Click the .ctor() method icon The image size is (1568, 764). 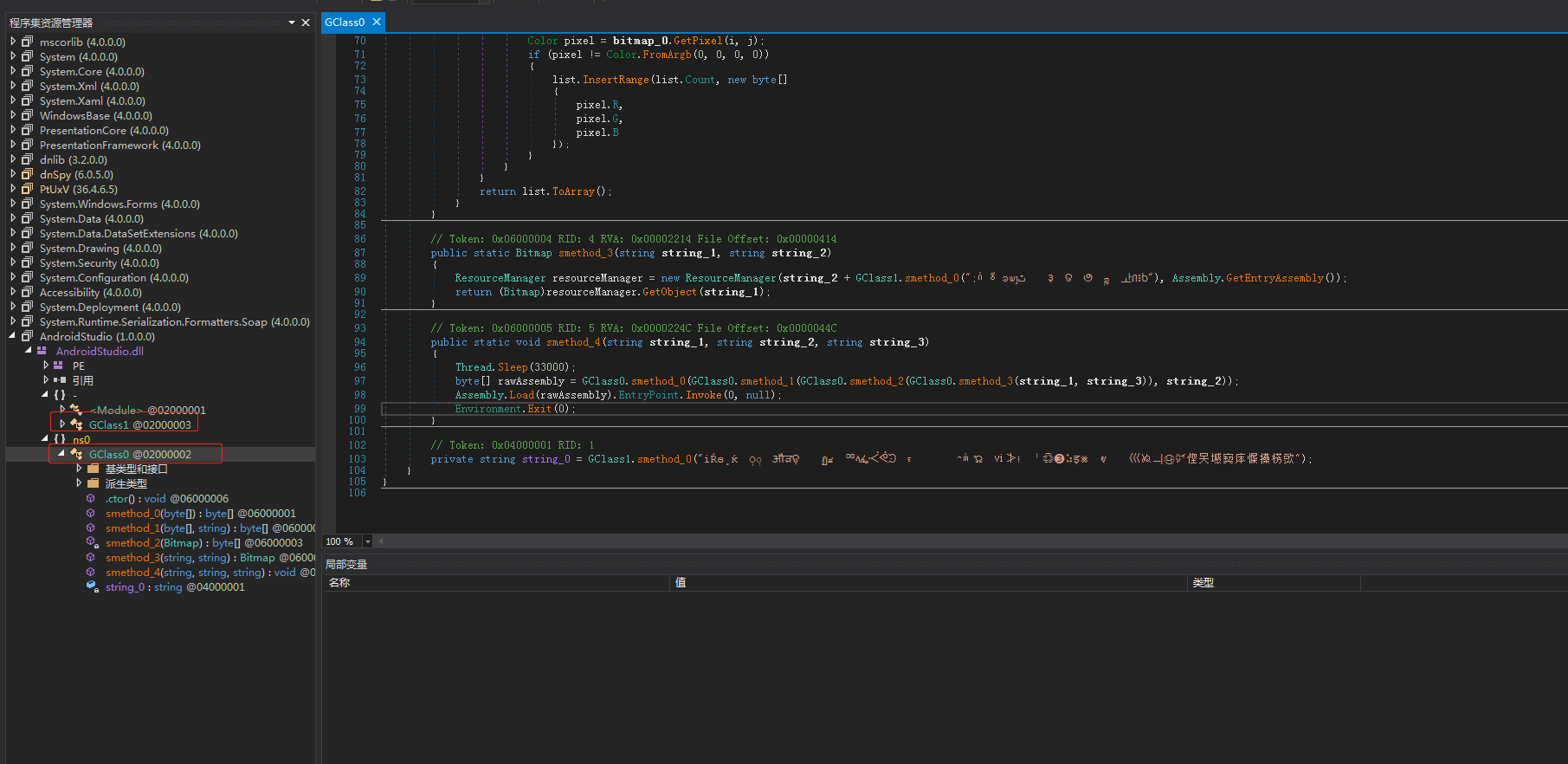[91, 498]
